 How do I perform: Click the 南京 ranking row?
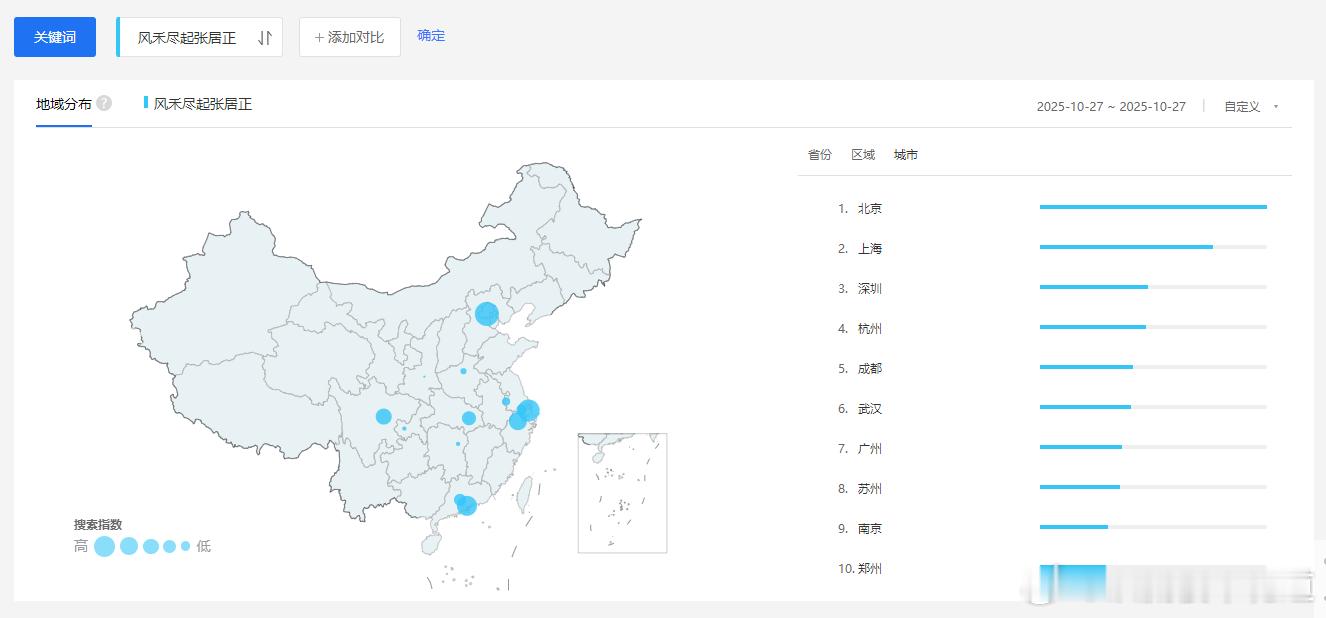tap(1052, 528)
